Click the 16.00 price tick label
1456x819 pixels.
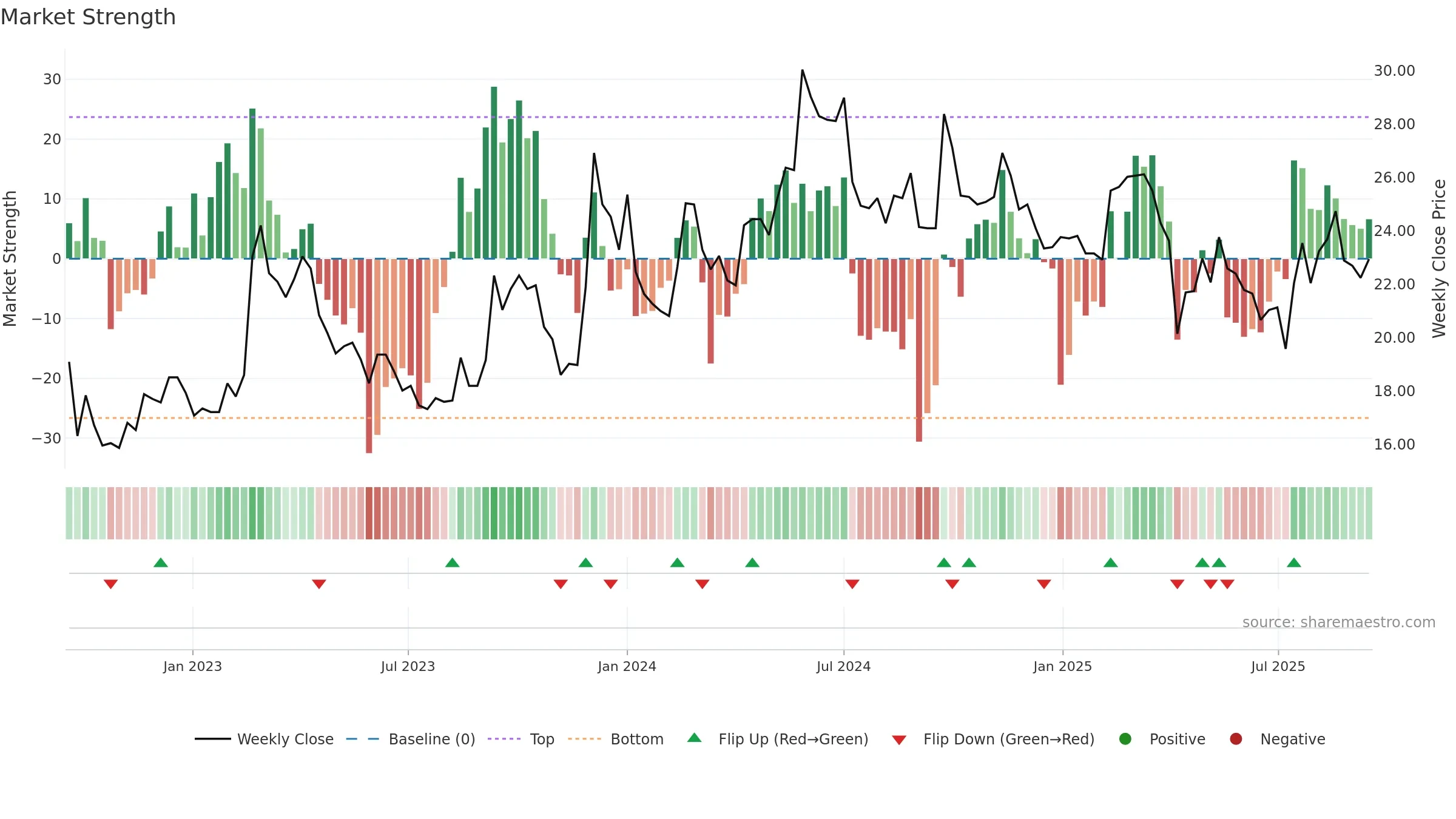tap(1394, 445)
